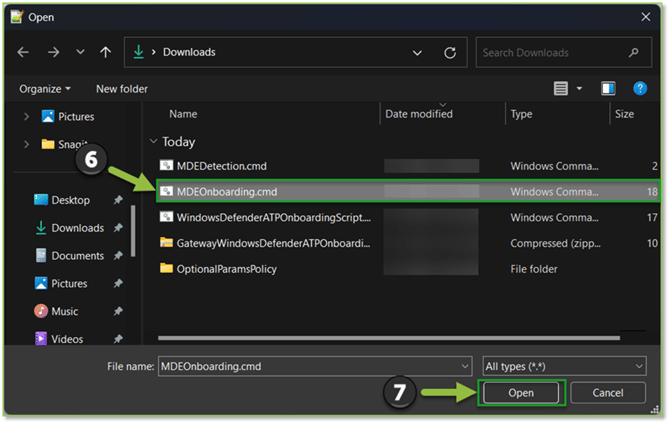
Task: Select the MDEDetection.cmd file
Action: coord(221,165)
